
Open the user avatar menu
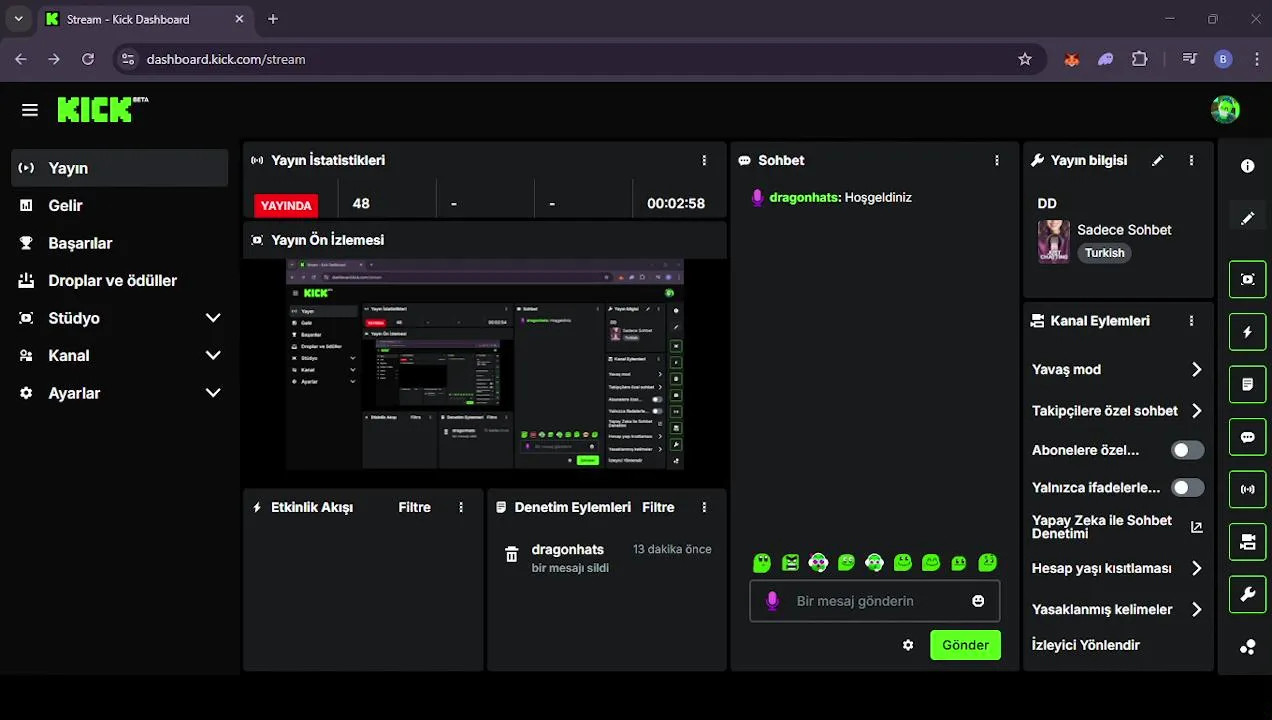click(x=1225, y=110)
